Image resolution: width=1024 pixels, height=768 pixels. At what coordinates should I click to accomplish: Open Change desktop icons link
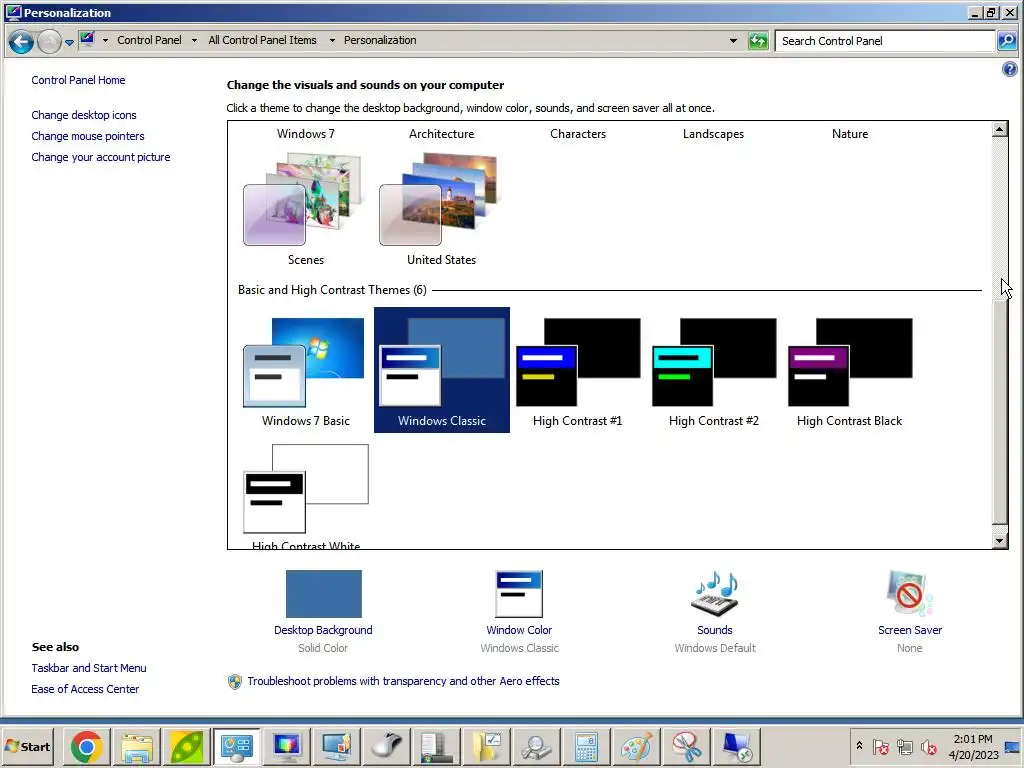tap(84, 115)
